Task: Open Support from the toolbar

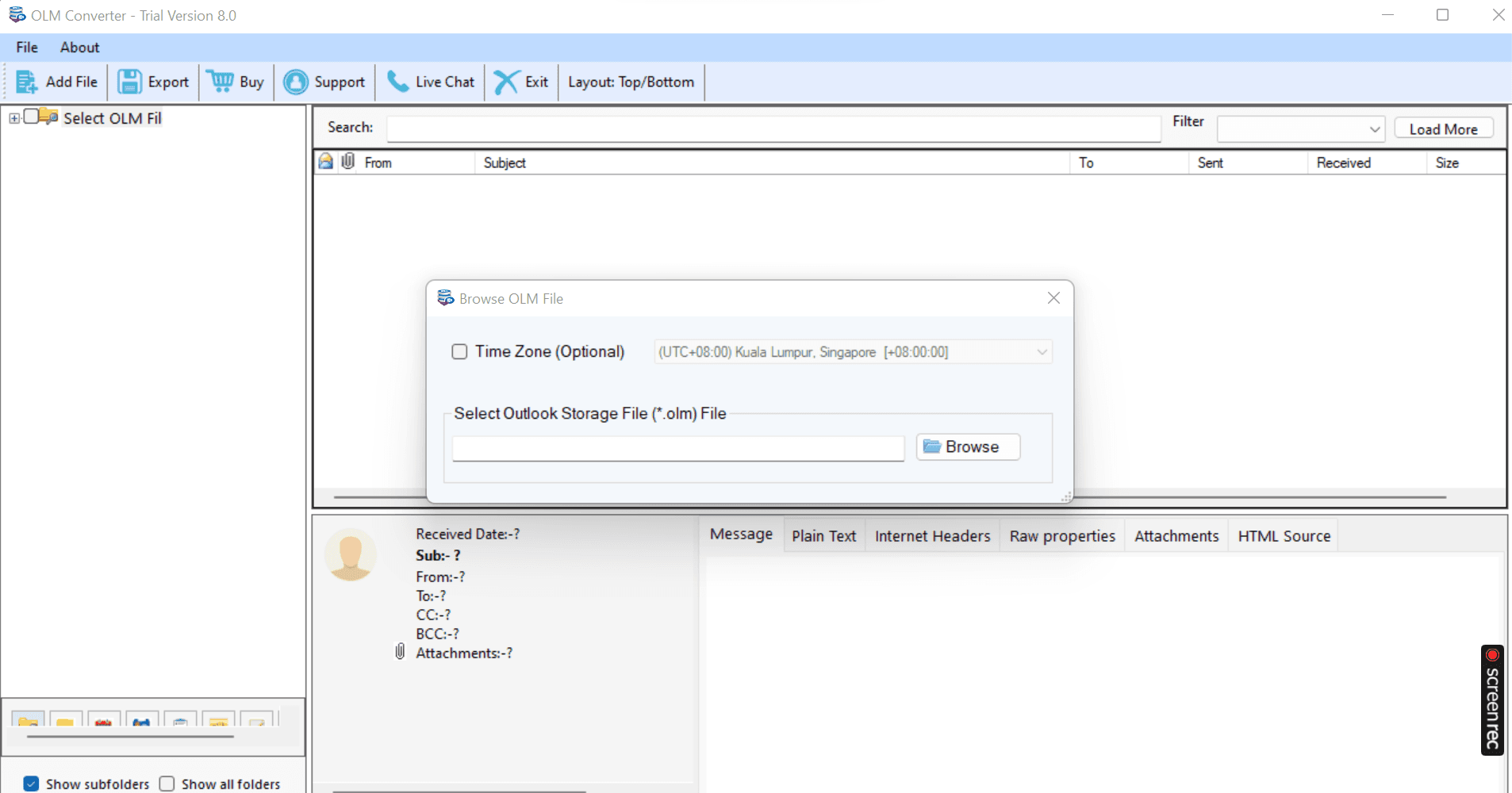Action: tap(324, 82)
